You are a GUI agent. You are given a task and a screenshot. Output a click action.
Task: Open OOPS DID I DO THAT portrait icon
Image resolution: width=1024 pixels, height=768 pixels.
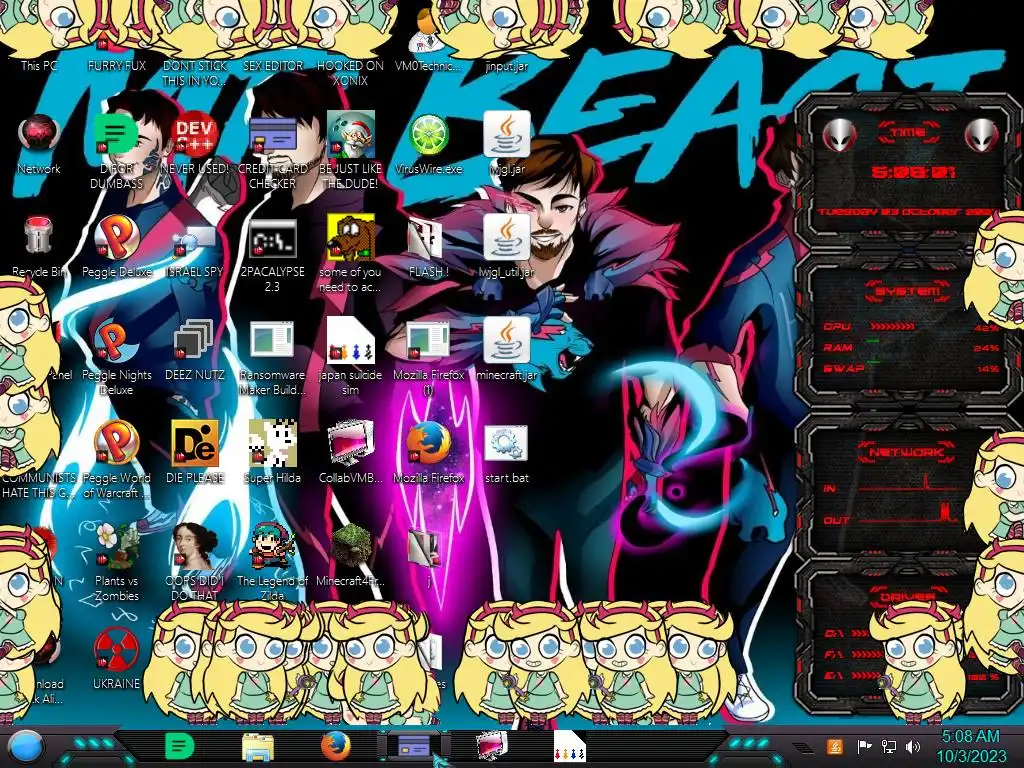pos(195,563)
